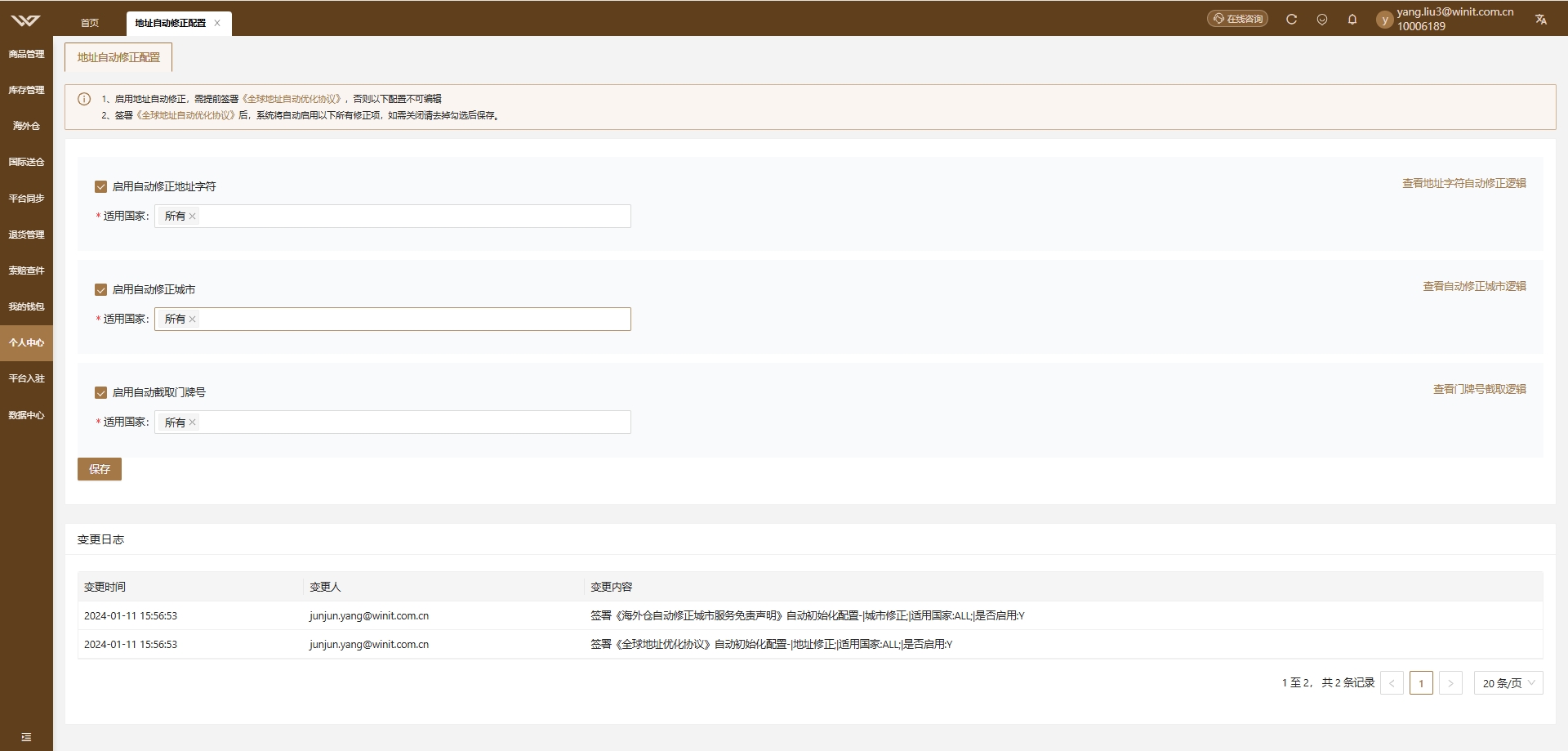Open 索赔查件 in the sidebar
Viewport: 1568px width, 751px height.
click(x=26, y=270)
